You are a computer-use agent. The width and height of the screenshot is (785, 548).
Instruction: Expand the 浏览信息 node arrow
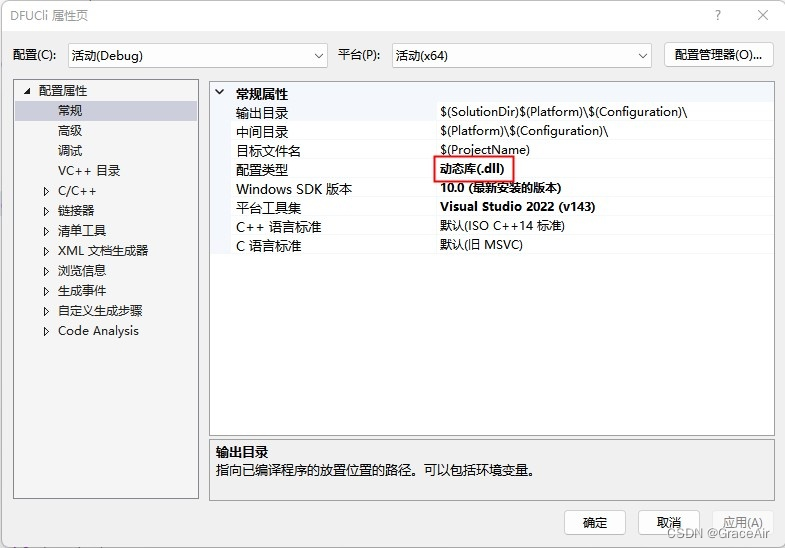coord(46,271)
